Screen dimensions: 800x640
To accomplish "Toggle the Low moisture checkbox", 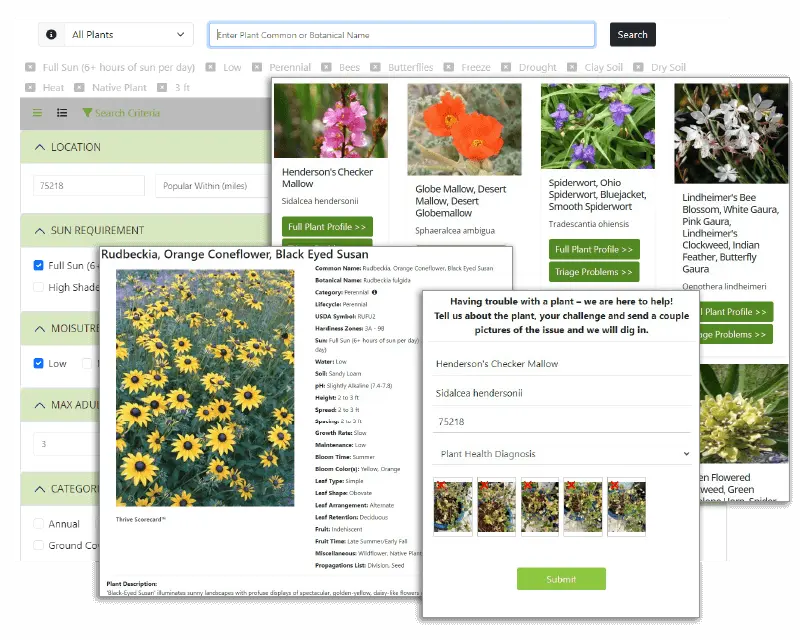I will [x=38, y=363].
